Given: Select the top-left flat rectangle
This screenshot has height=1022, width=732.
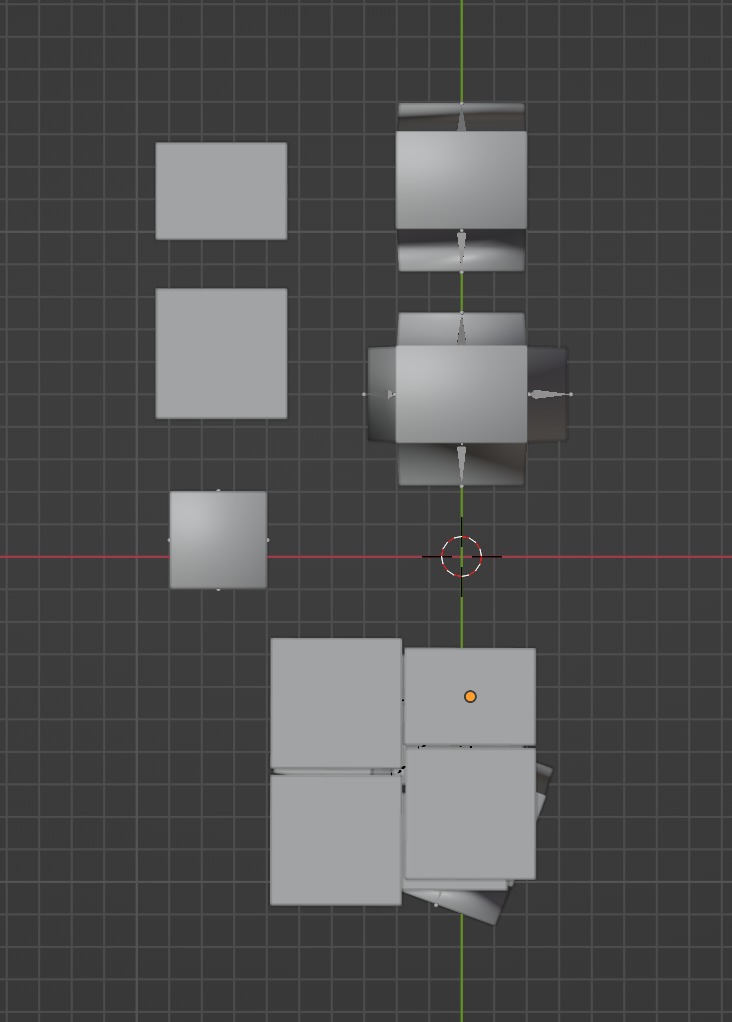Looking at the screenshot, I should tap(221, 191).
